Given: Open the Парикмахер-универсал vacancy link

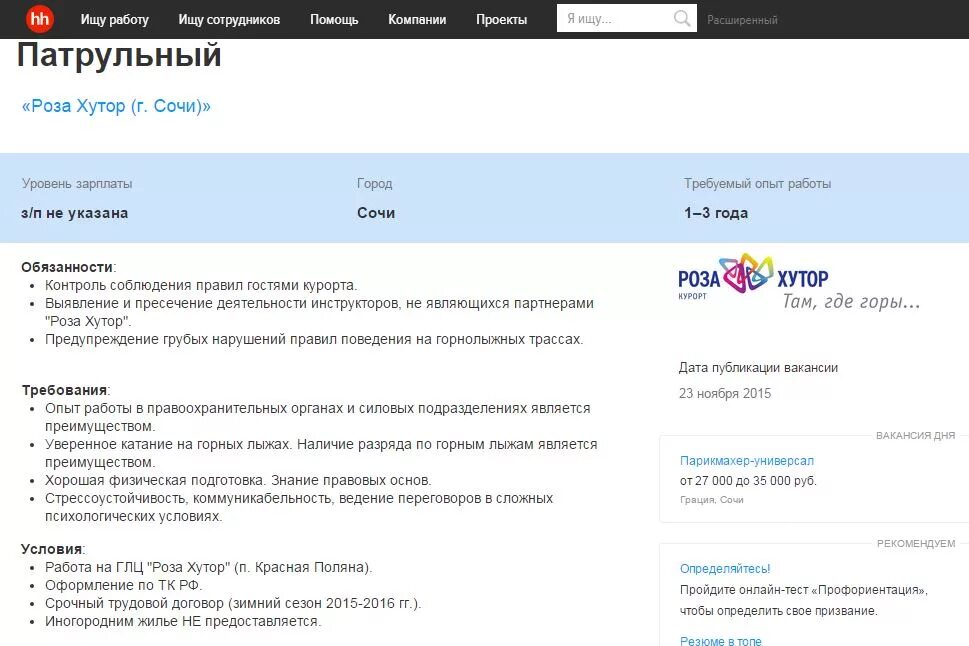Looking at the screenshot, I should pyautogui.click(x=747, y=461).
